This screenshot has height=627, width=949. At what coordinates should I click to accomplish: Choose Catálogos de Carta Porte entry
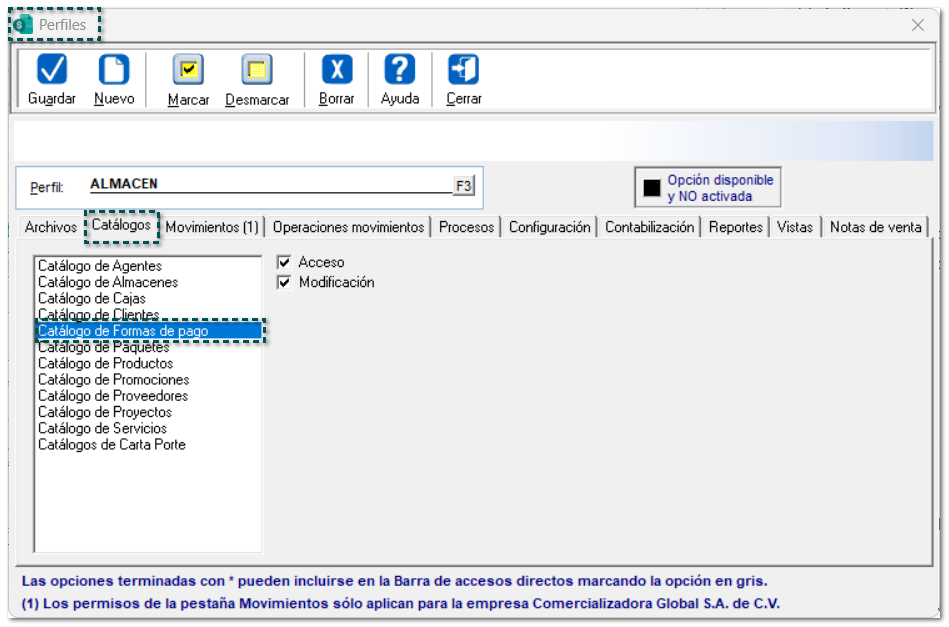click(x=111, y=445)
